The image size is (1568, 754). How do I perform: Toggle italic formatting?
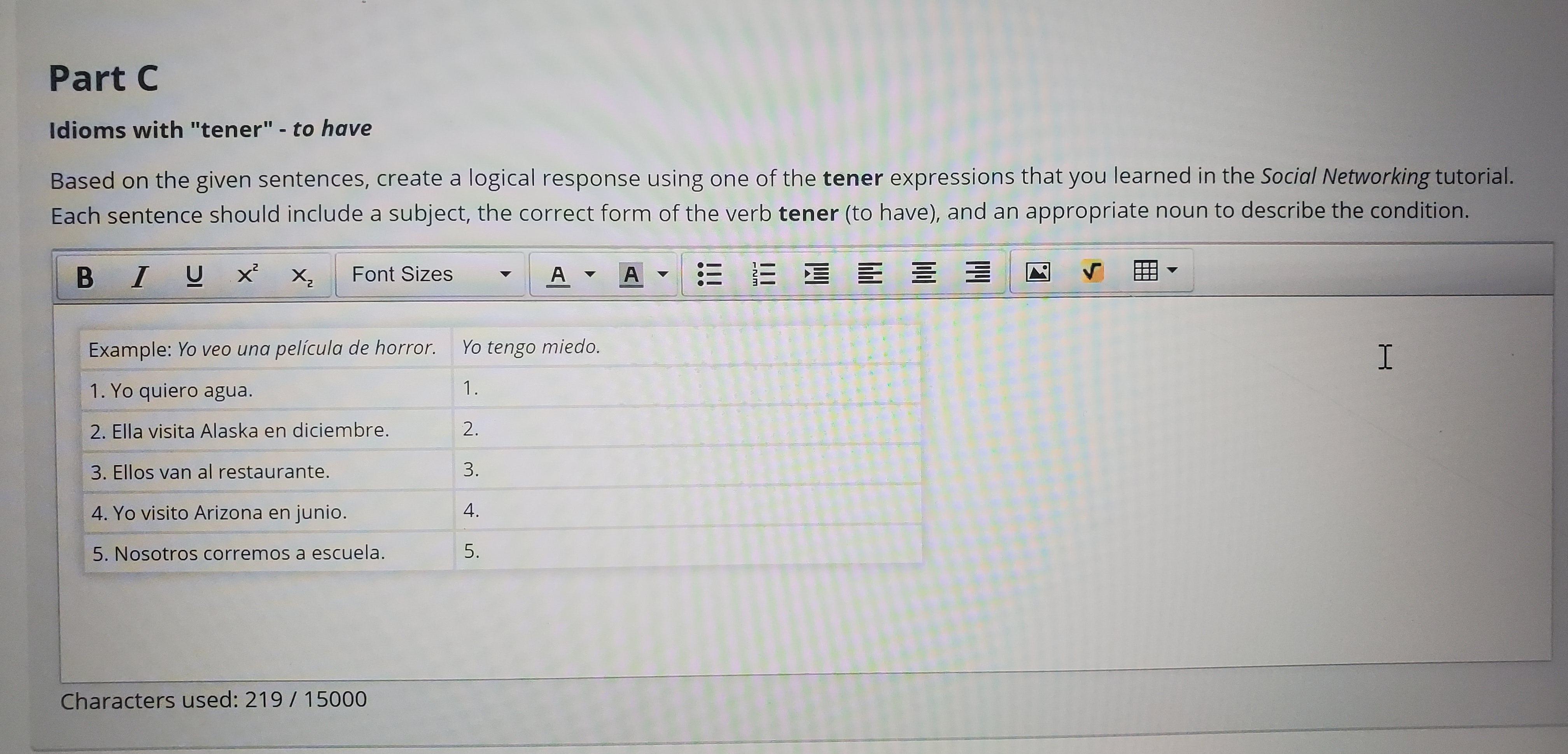tap(140, 277)
